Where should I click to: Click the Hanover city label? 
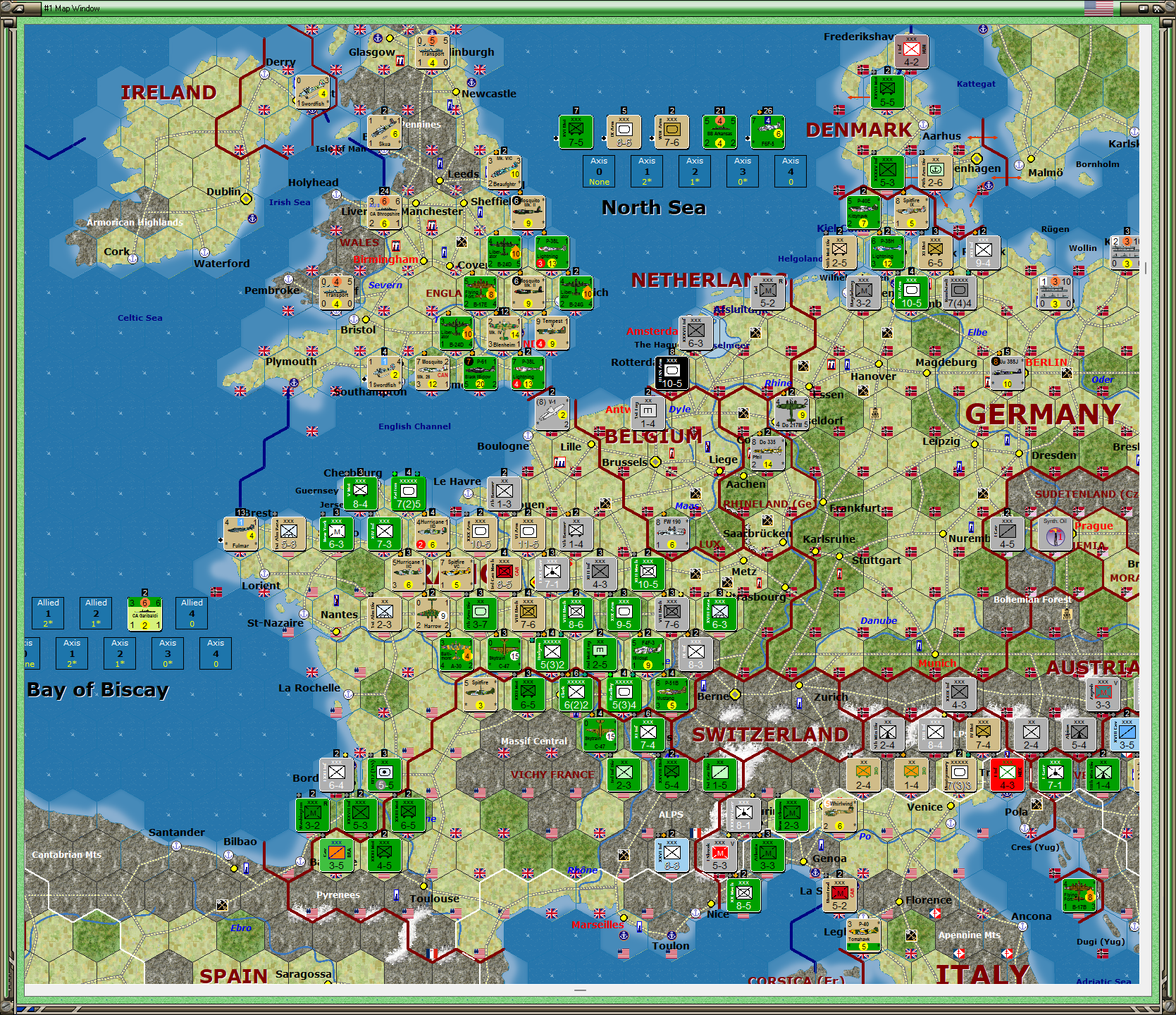coord(873,376)
